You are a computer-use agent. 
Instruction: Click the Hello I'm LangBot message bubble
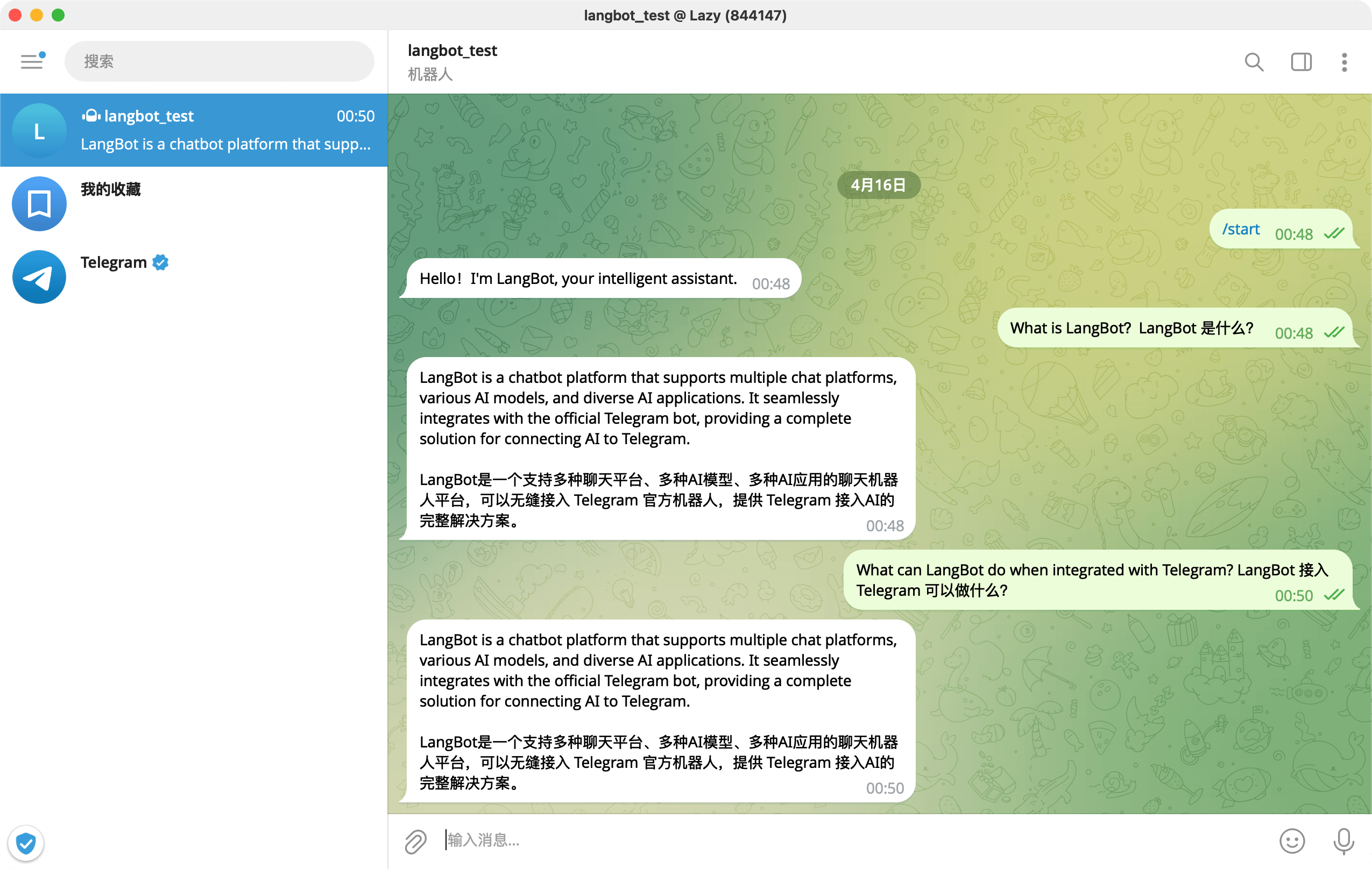(578, 279)
